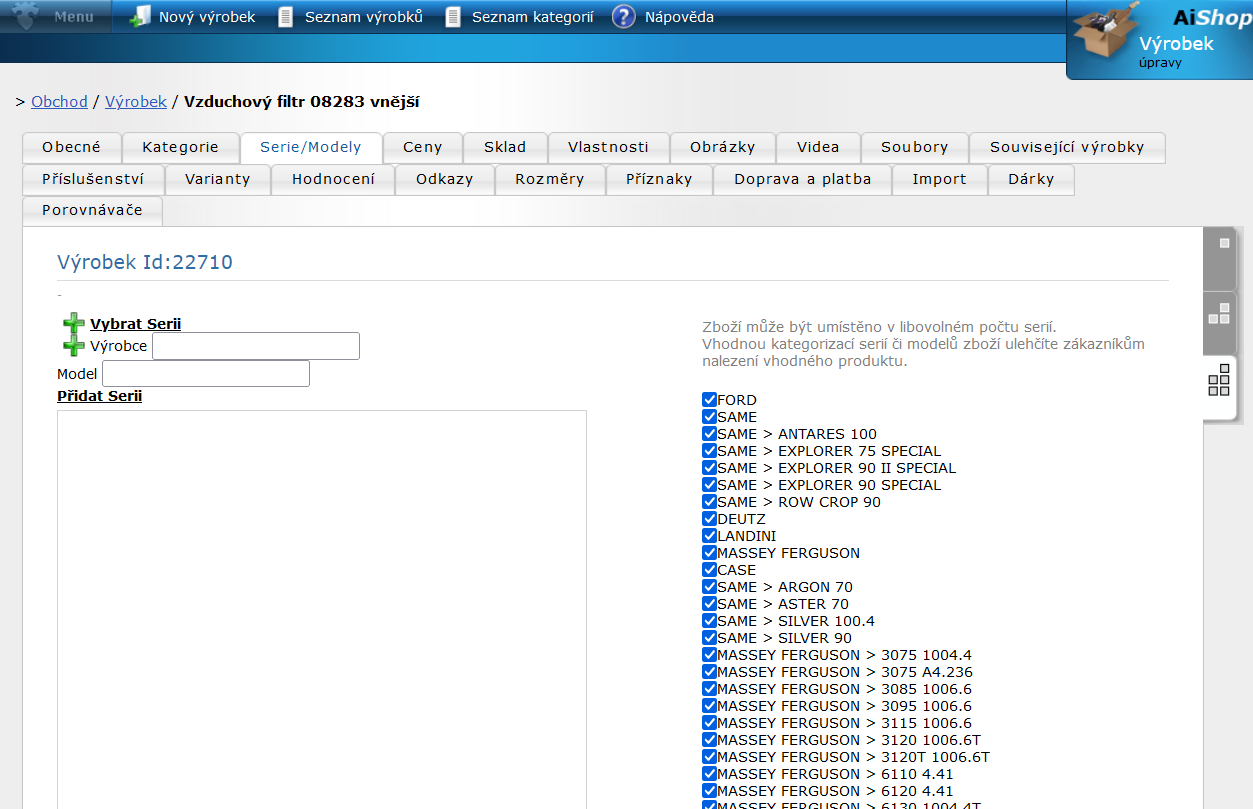This screenshot has height=809, width=1253.
Task: Select the four-square grid layout icon
Action: 1219,381
